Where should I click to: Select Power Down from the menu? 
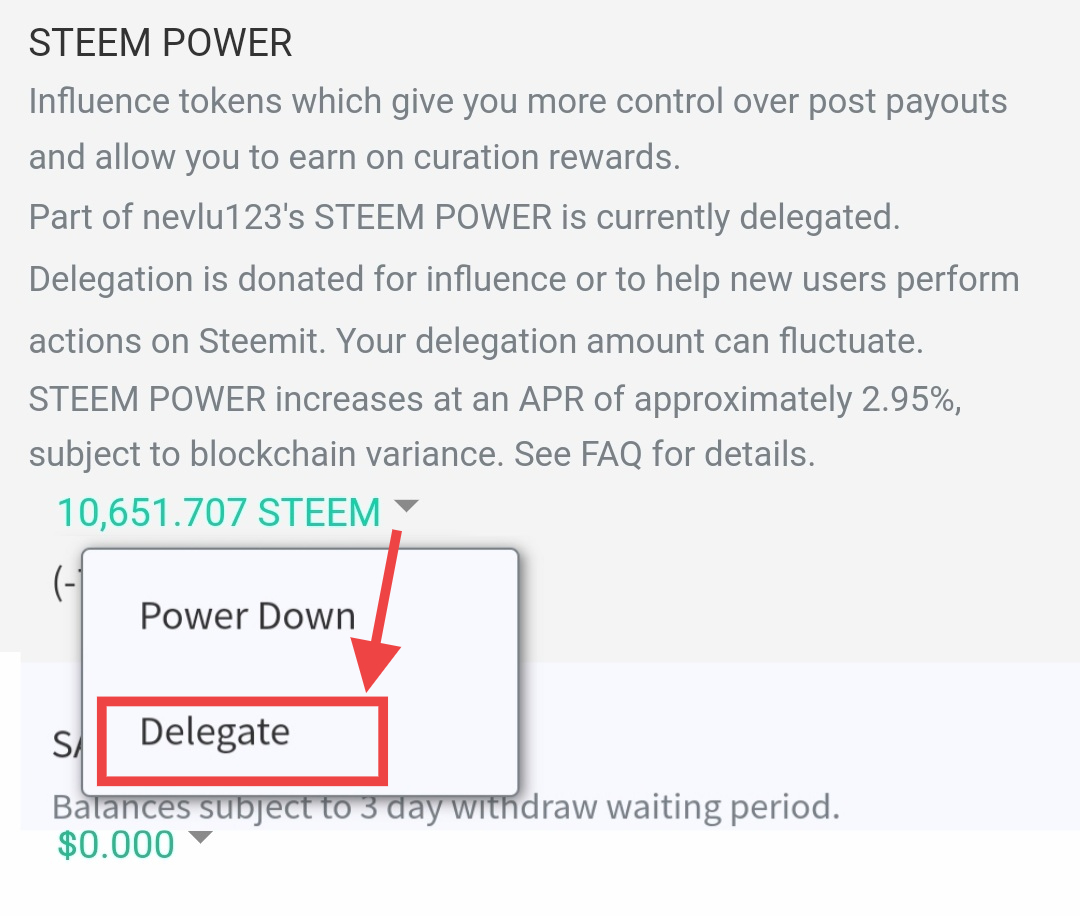(x=247, y=616)
